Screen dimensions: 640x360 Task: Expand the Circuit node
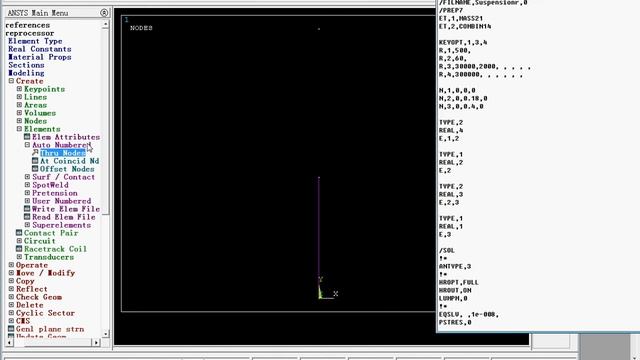(19, 241)
